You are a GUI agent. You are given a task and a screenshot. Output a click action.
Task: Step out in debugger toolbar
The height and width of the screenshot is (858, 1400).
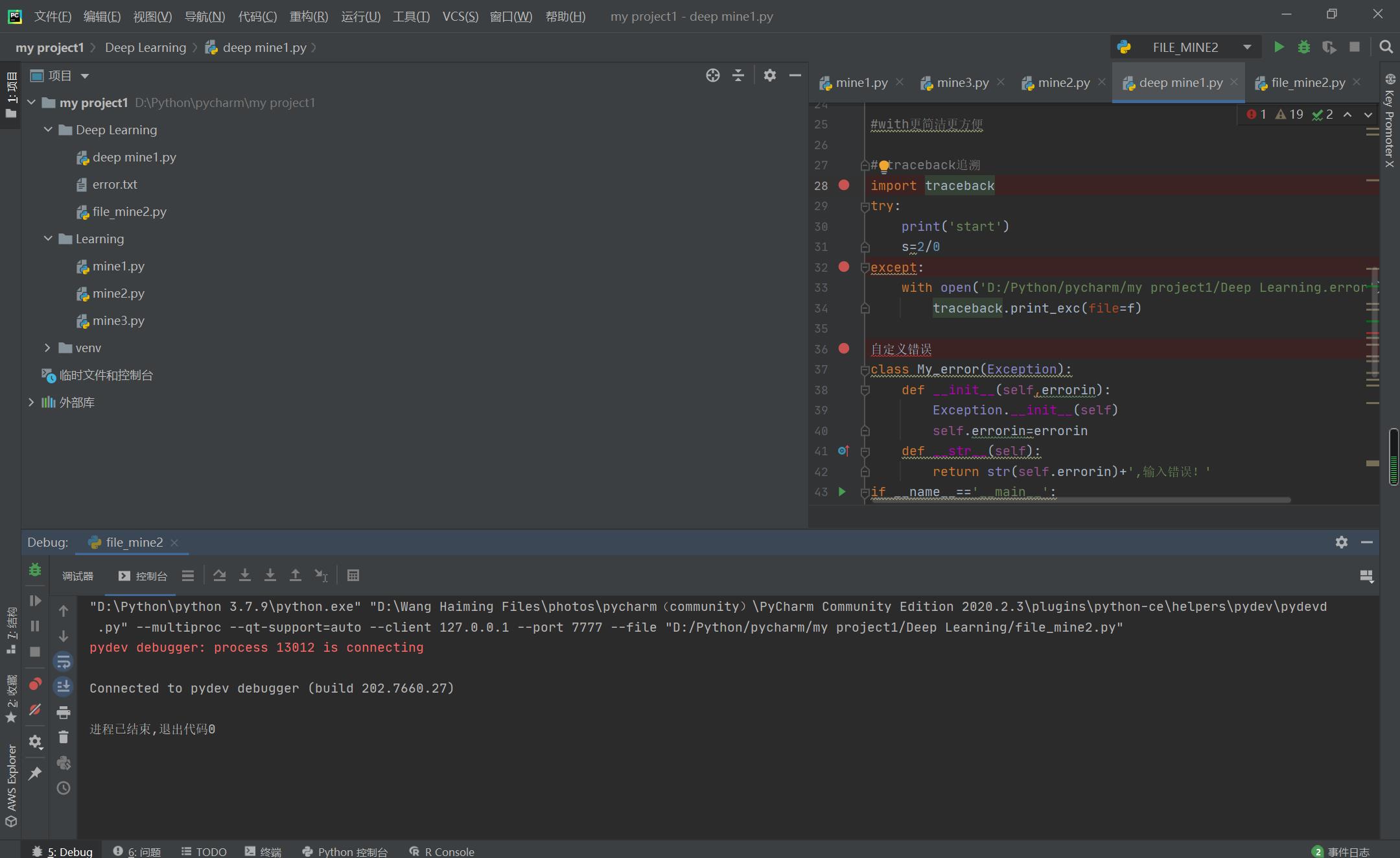tap(296, 575)
